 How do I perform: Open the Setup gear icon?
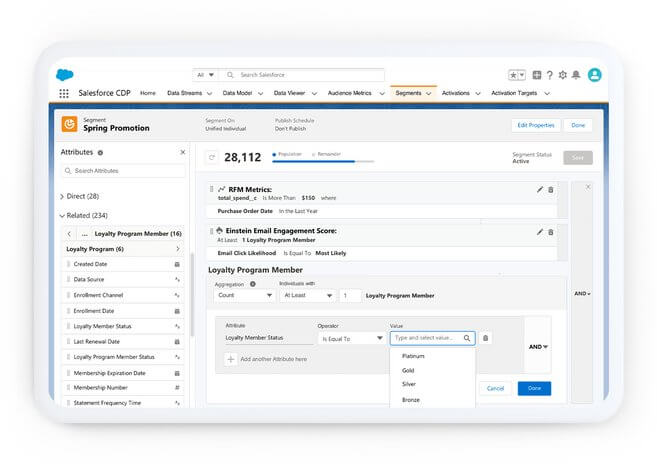click(563, 75)
